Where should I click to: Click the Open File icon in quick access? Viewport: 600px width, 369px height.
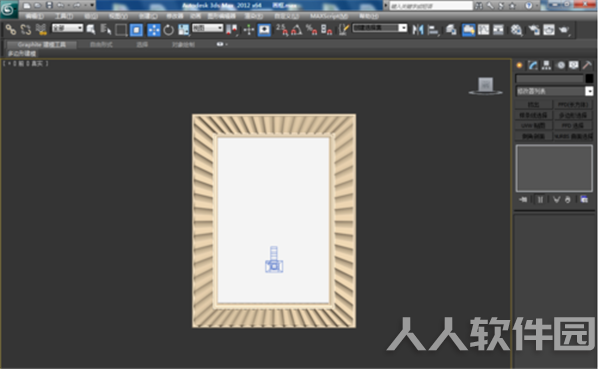pyautogui.click(x=38, y=5)
